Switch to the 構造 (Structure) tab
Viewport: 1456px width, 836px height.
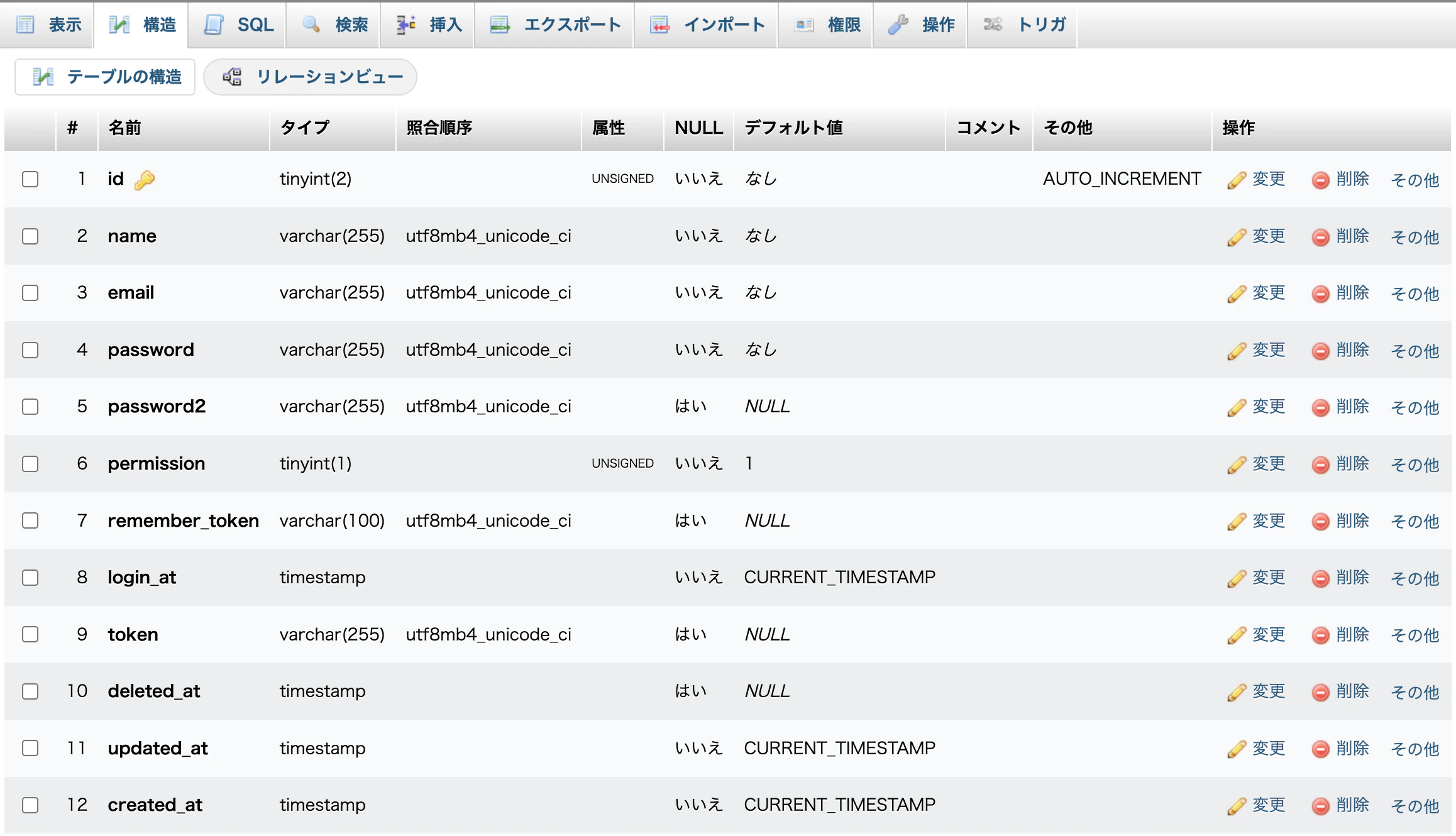click(x=141, y=25)
